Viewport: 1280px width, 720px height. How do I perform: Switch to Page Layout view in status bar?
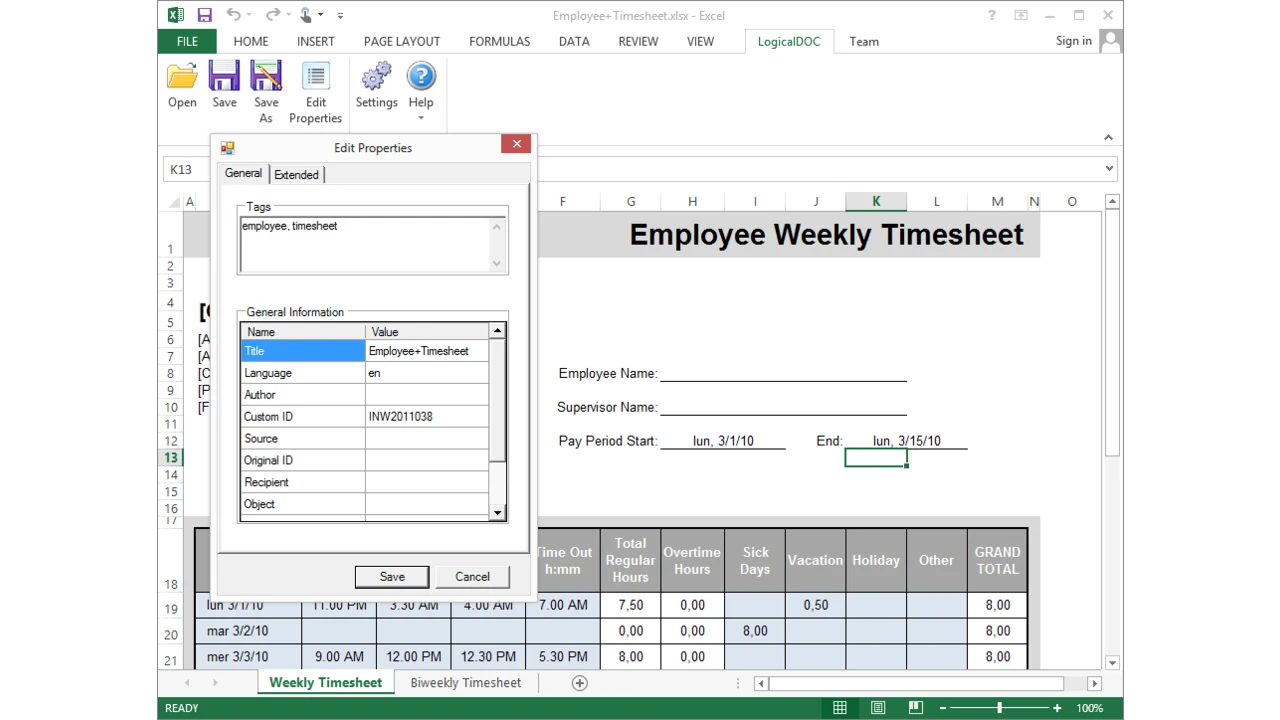877,708
